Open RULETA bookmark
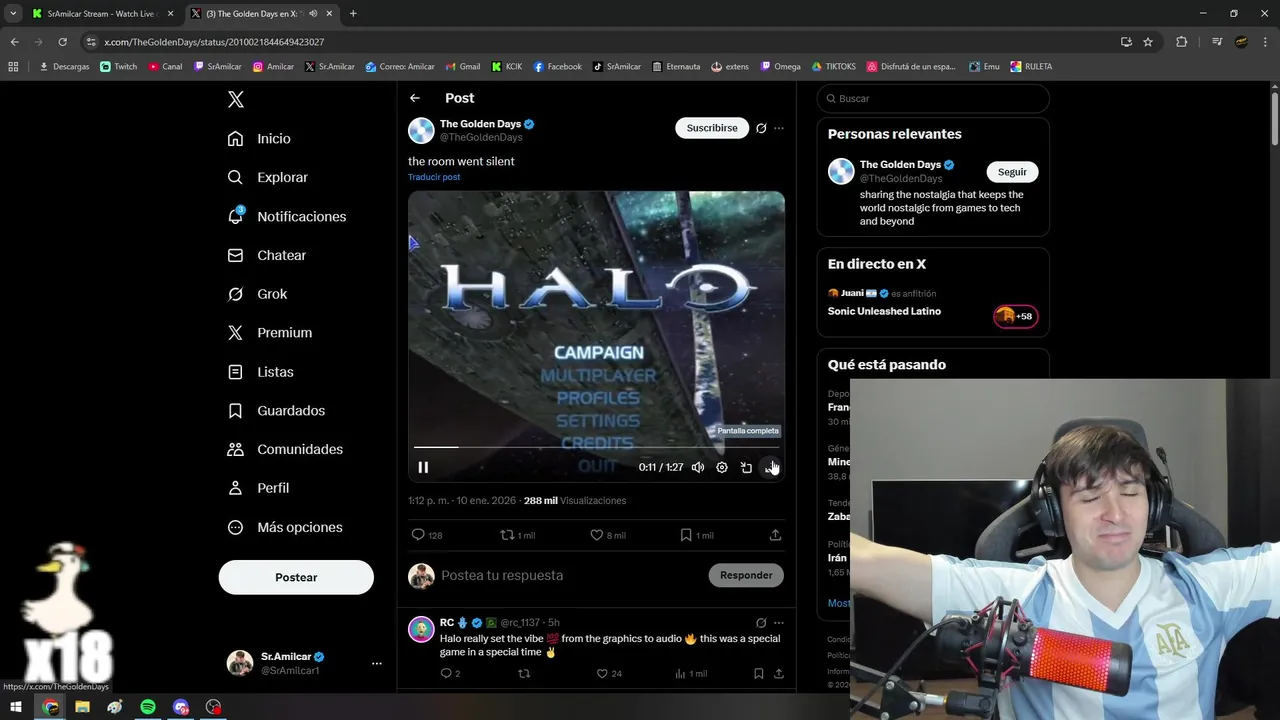Screen dimensions: 1280x720 click(1031, 67)
